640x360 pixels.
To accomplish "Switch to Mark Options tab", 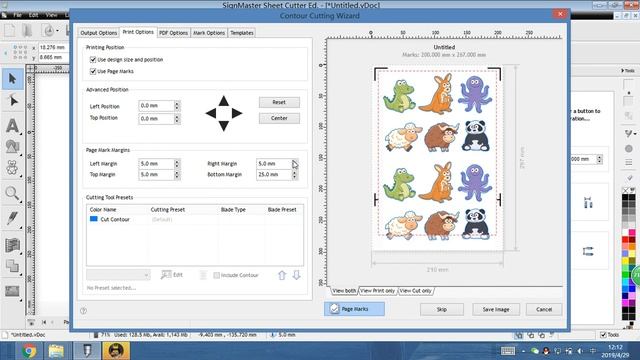I will 209,33.
